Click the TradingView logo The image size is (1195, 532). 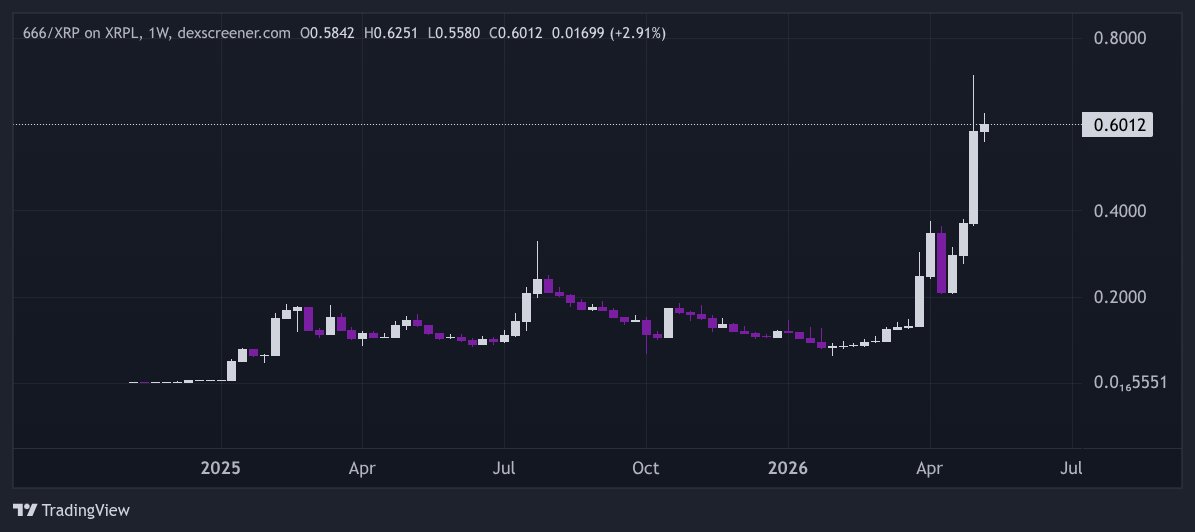click(x=72, y=510)
